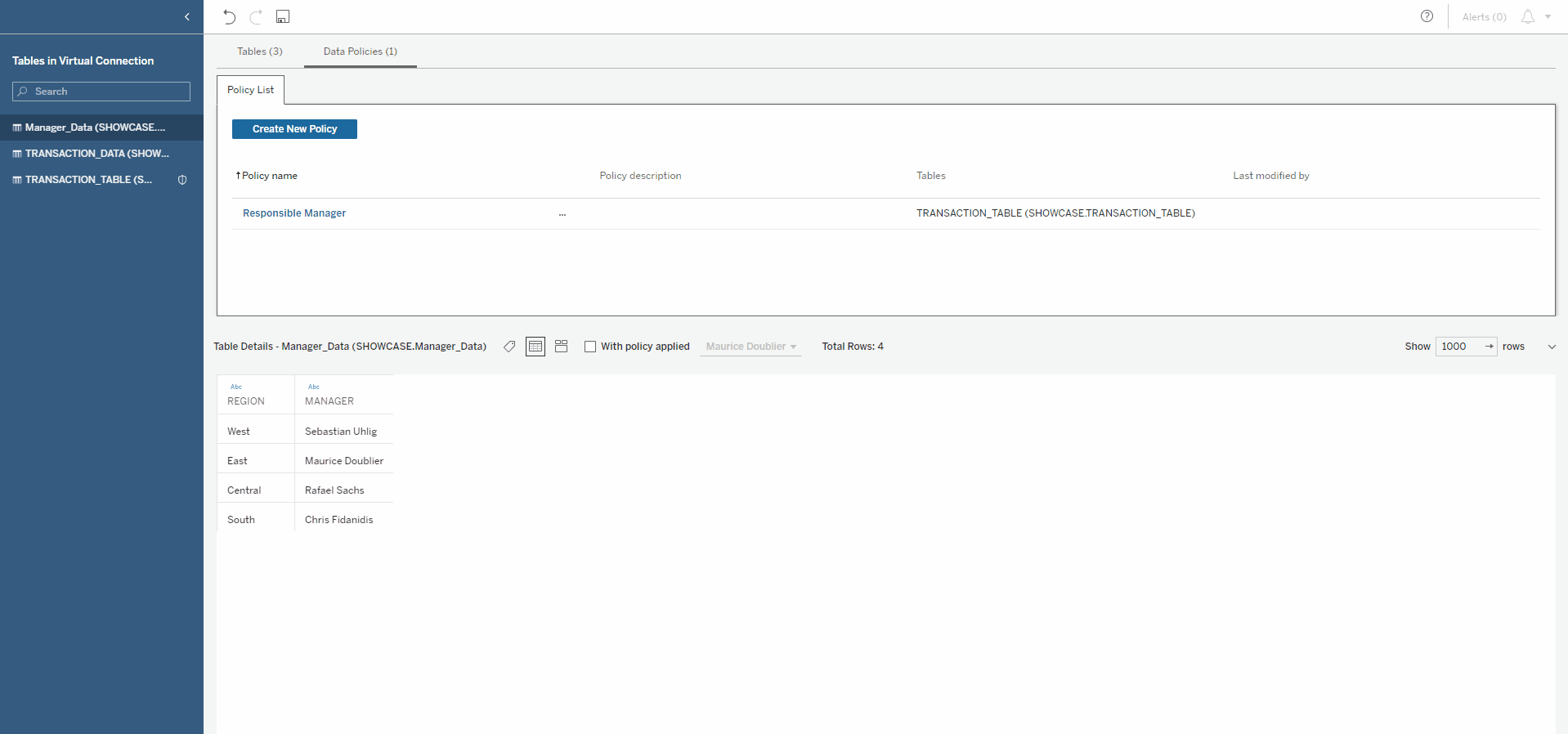1568x734 pixels.
Task: Open the notifications bell icon
Action: pos(1527,16)
